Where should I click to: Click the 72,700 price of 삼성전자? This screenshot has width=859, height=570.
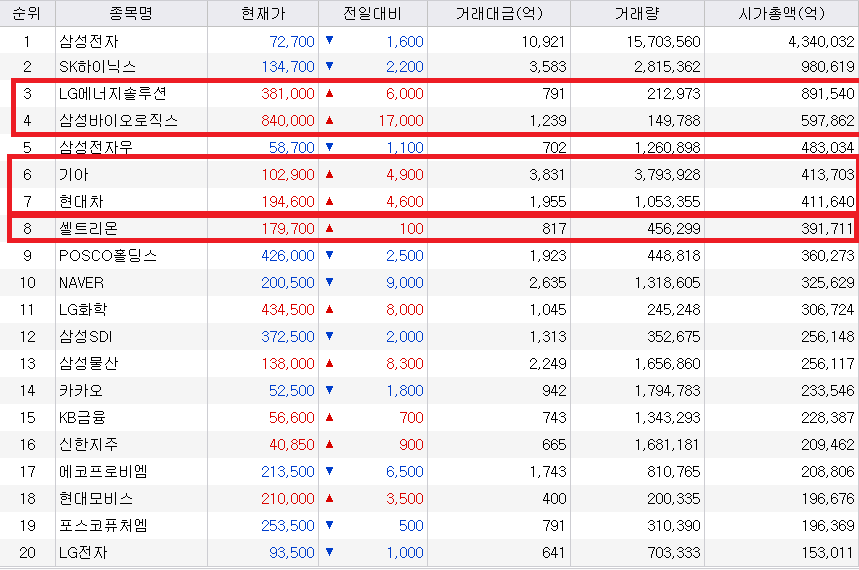[x=292, y=42]
